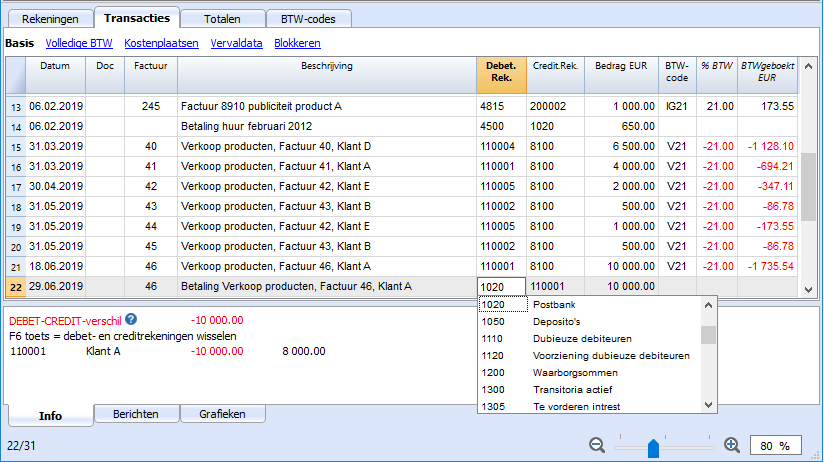Click BTW code cell IG21
Image resolution: width=824 pixels, height=462 pixels.
tap(677, 106)
